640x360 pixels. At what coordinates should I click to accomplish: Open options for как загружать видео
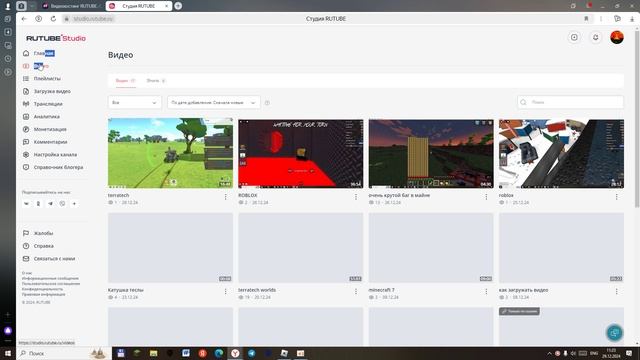(616, 291)
